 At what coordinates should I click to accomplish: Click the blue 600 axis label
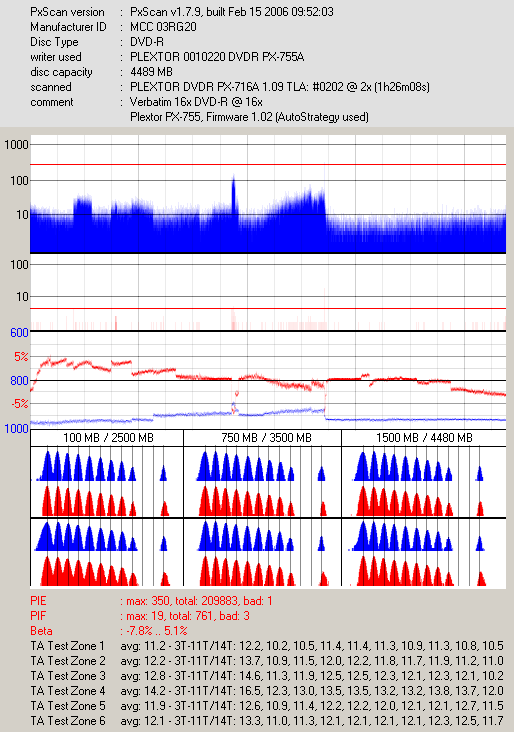pos(19,332)
